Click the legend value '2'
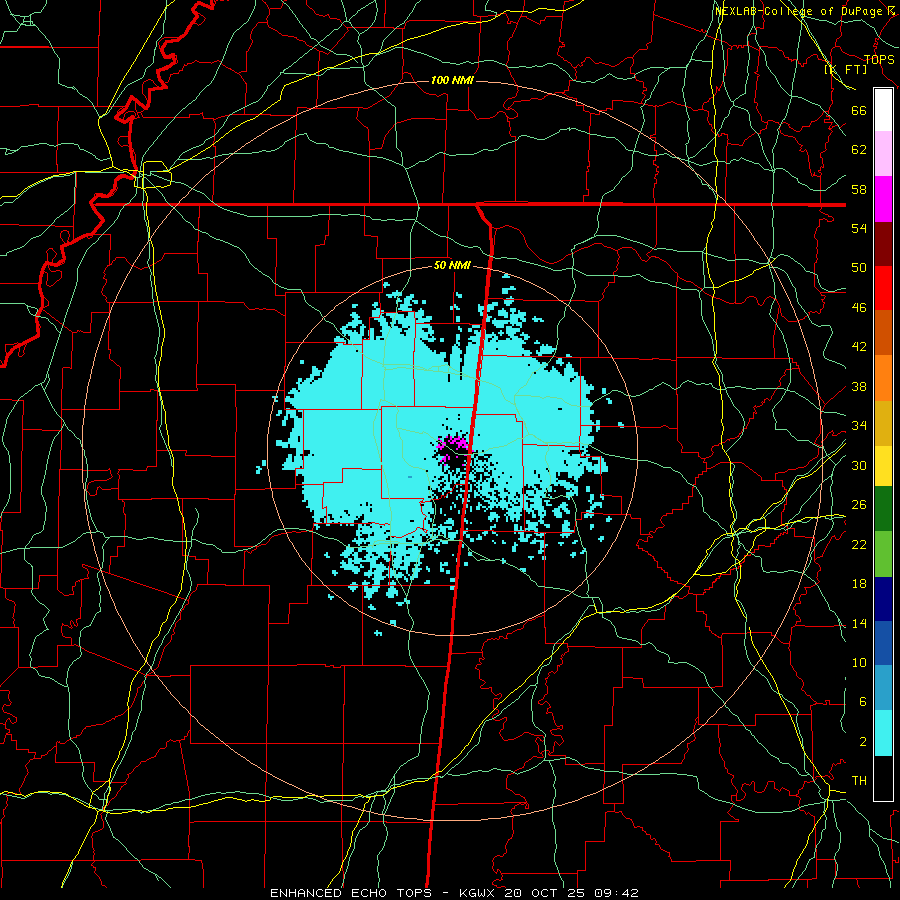This screenshot has width=900, height=900. (x=862, y=742)
